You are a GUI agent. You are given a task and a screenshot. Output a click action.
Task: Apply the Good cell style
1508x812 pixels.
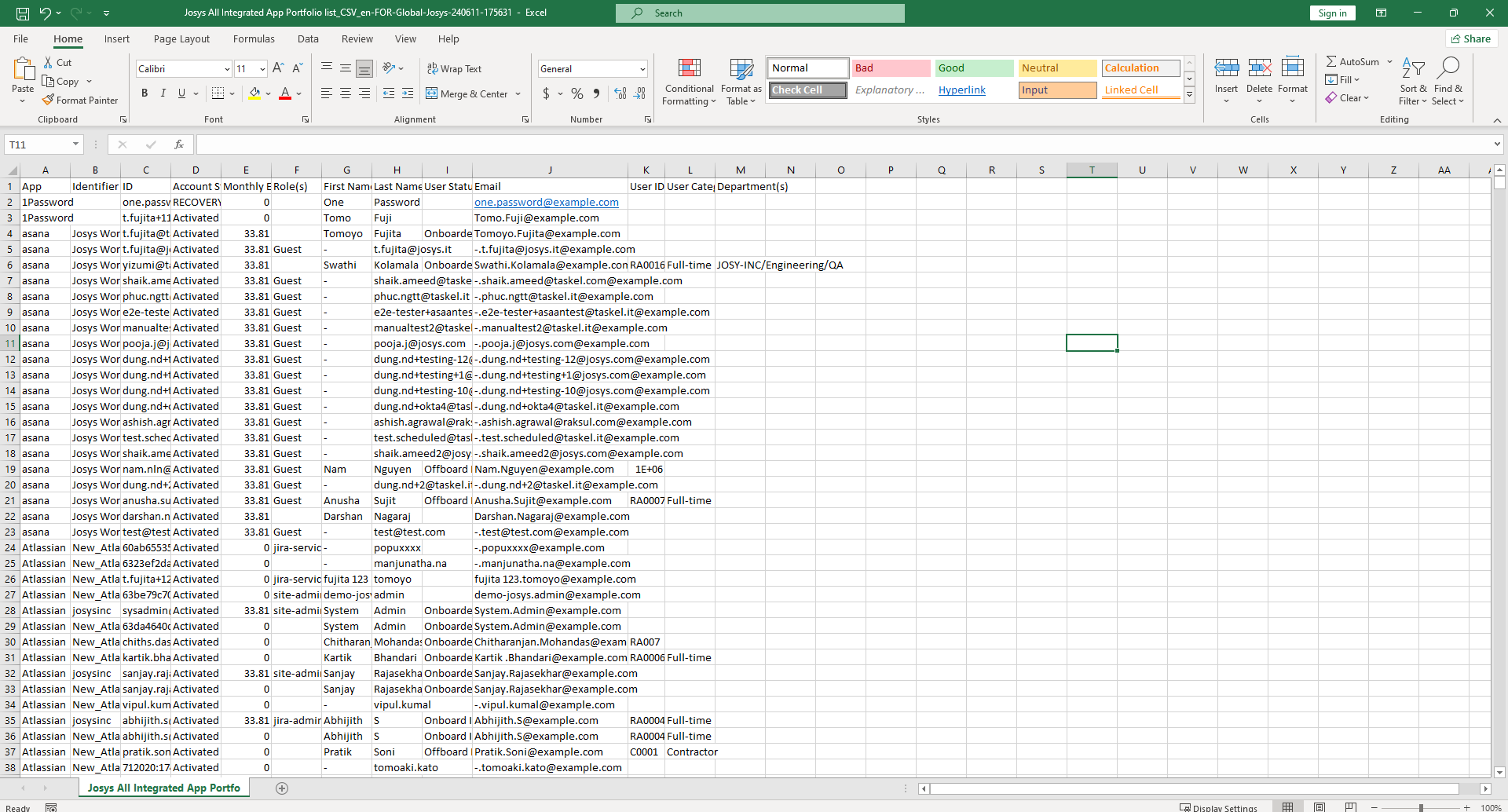point(974,68)
